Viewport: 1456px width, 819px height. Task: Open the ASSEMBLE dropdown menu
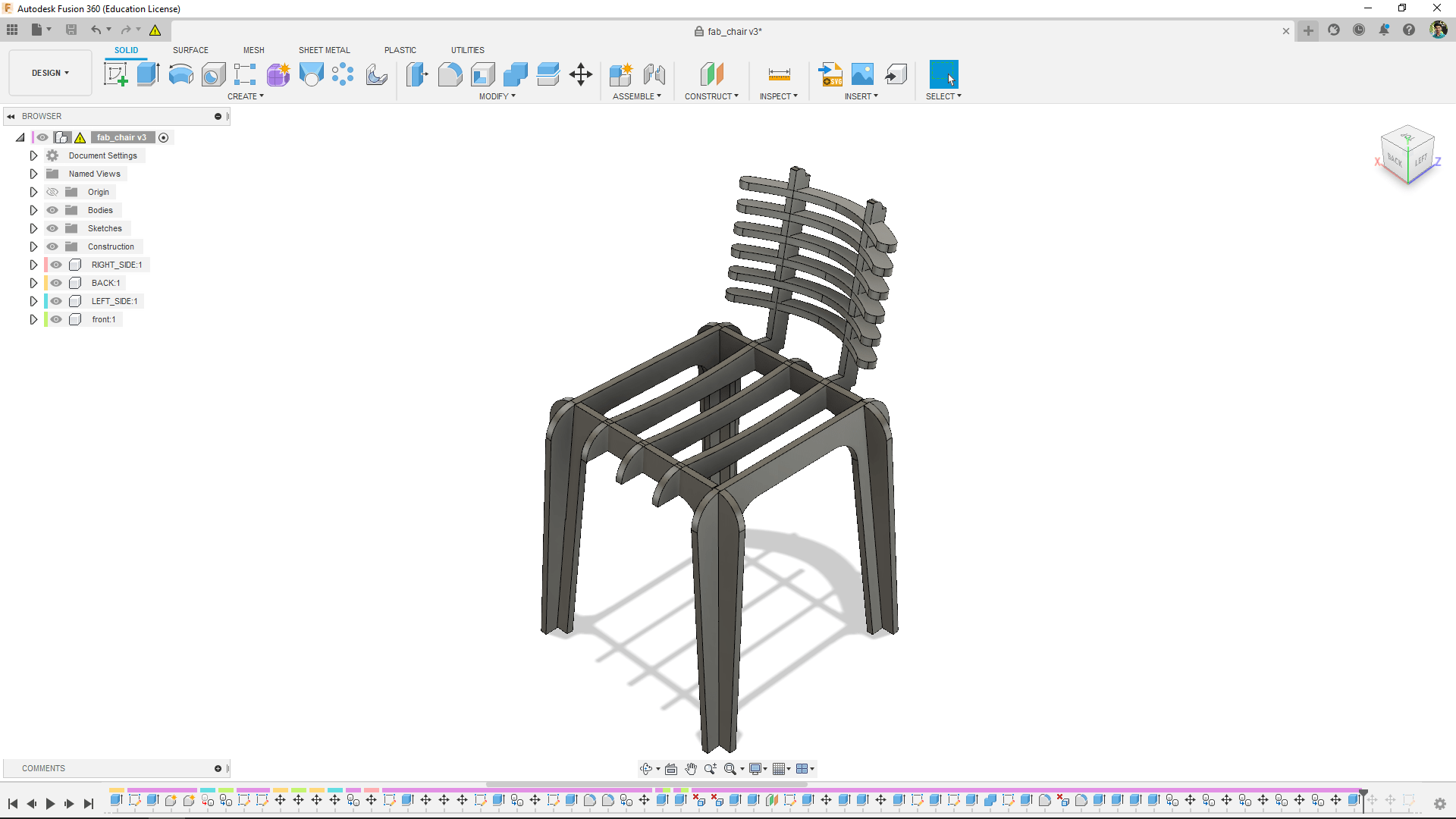(x=637, y=96)
